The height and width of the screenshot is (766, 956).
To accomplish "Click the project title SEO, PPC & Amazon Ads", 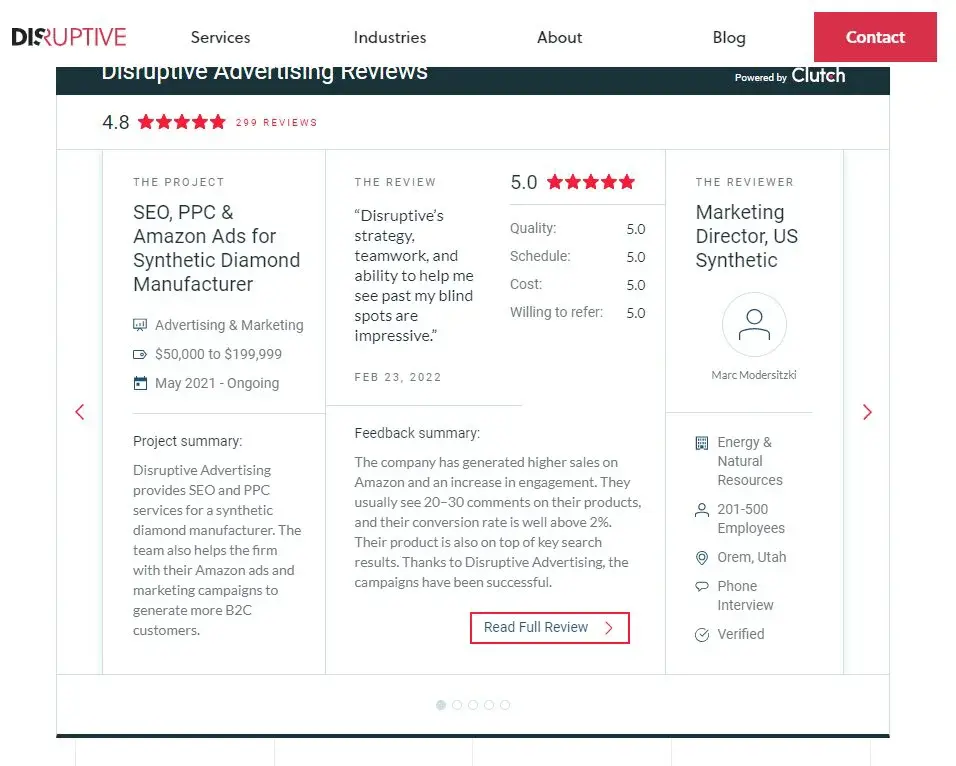I will point(216,248).
